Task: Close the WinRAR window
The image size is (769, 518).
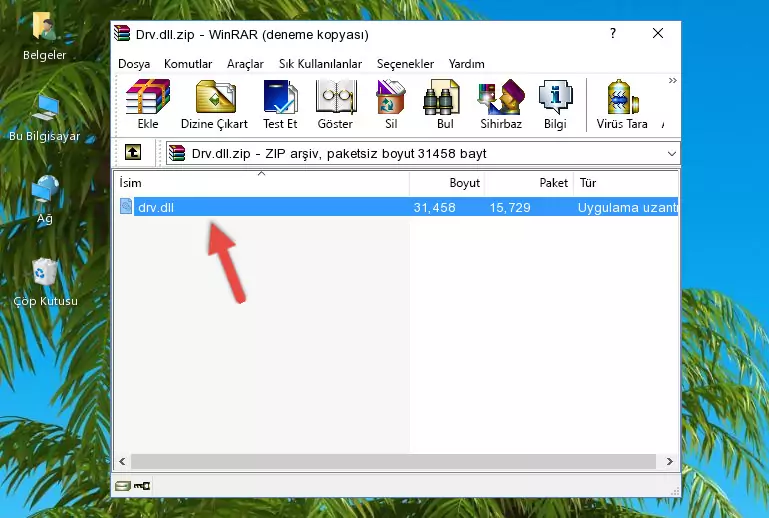Action: [x=658, y=33]
